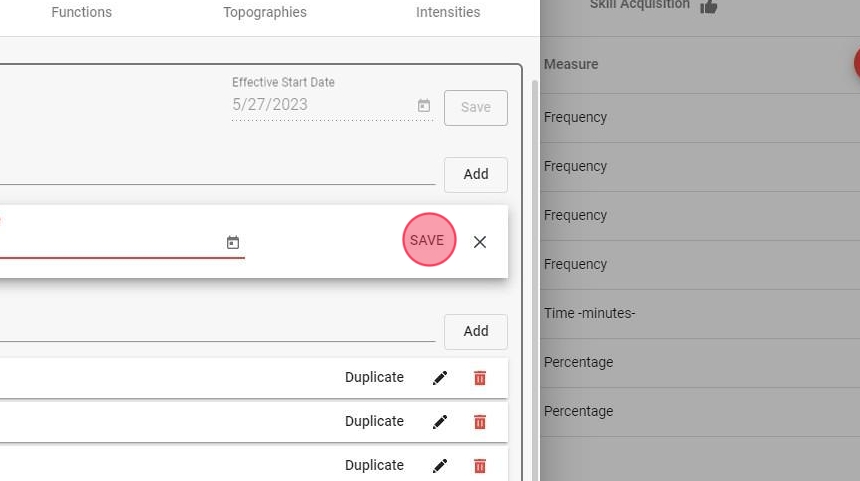The width and height of the screenshot is (860, 481).
Task: Click the calendar icon beside Effective Start Date
Action: 424,106
